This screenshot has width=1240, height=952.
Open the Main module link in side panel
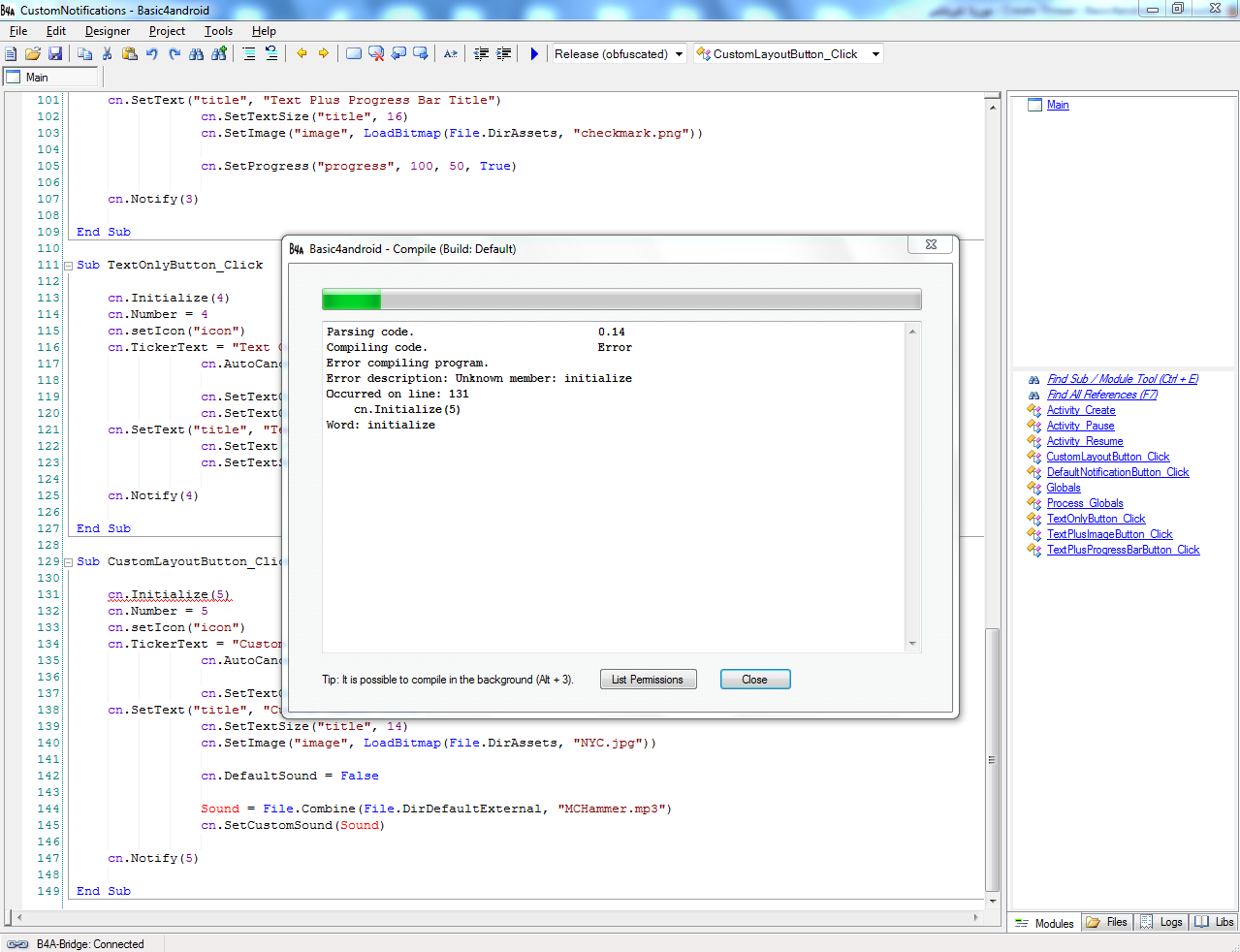(x=1058, y=105)
